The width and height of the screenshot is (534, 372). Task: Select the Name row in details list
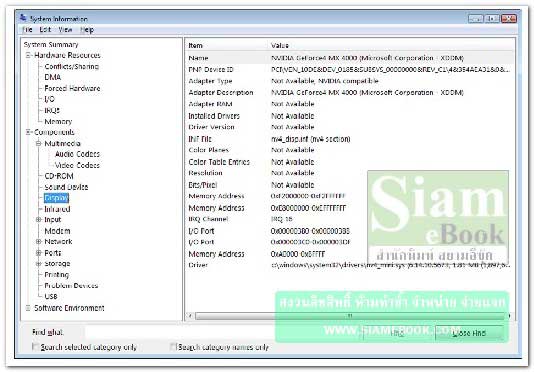350,58
